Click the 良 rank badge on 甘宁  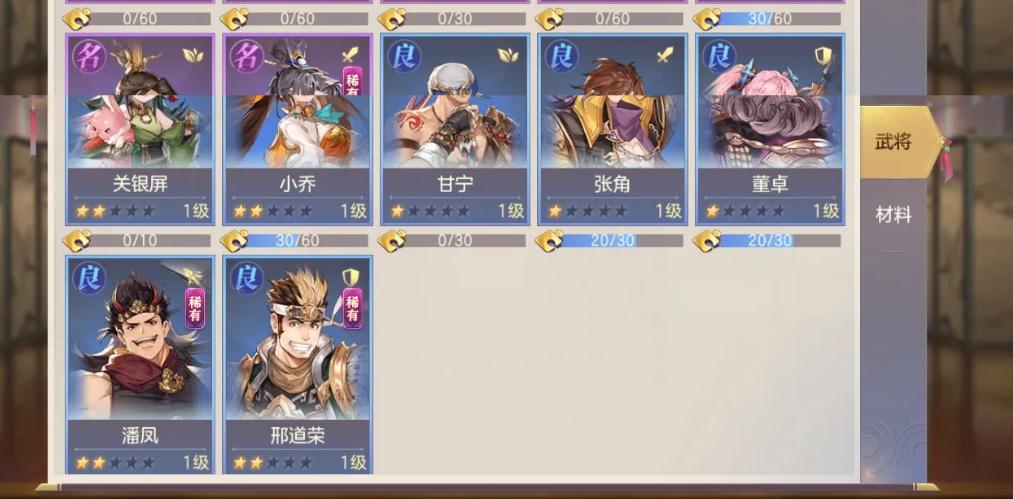click(x=404, y=56)
